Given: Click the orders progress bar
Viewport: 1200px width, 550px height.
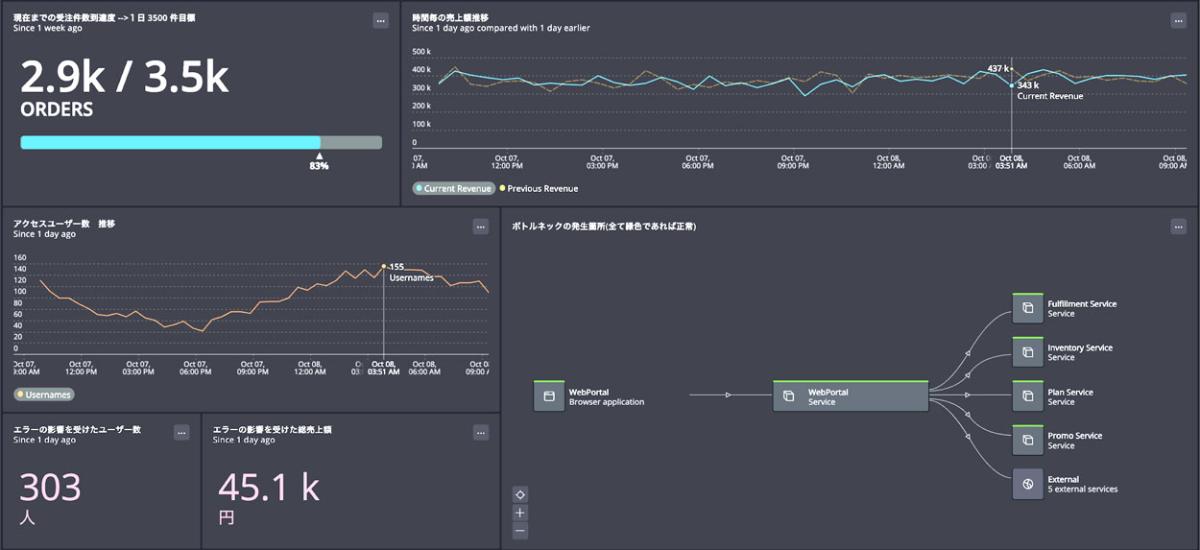Looking at the screenshot, I should (x=201, y=143).
